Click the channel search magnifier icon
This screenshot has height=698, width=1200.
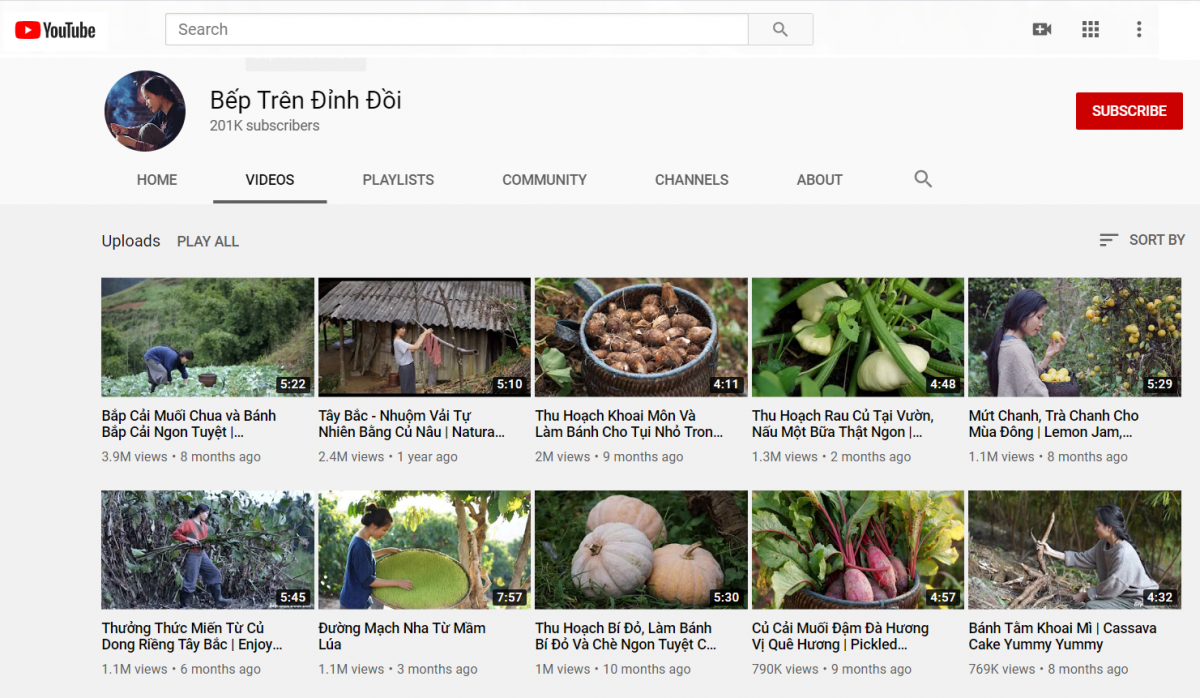coord(922,179)
